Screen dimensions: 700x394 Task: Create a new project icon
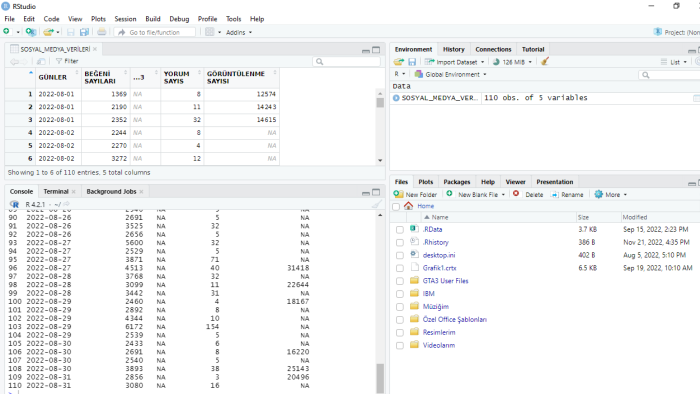[30, 32]
